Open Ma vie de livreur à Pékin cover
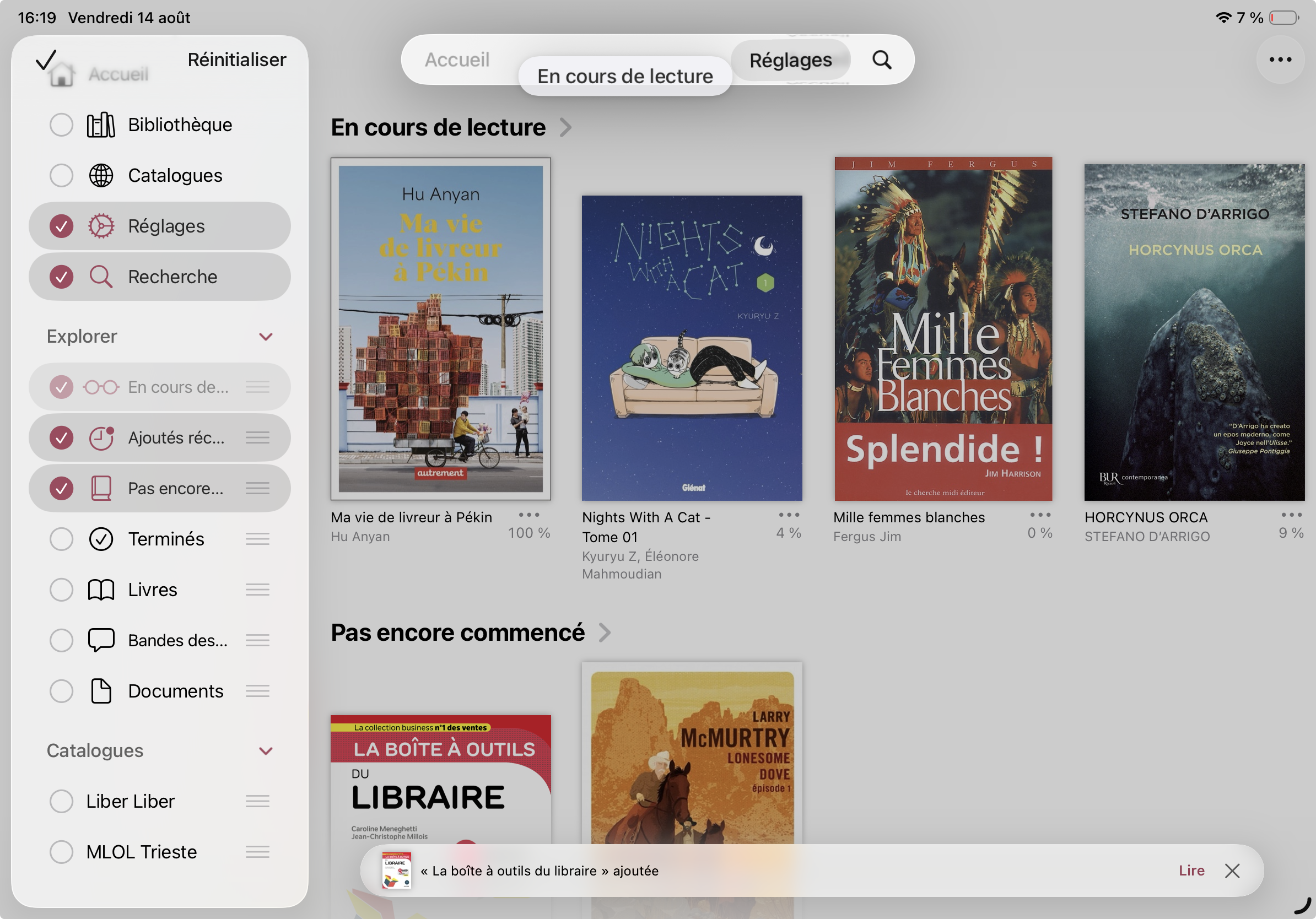The height and width of the screenshot is (919, 1316). click(441, 329)
